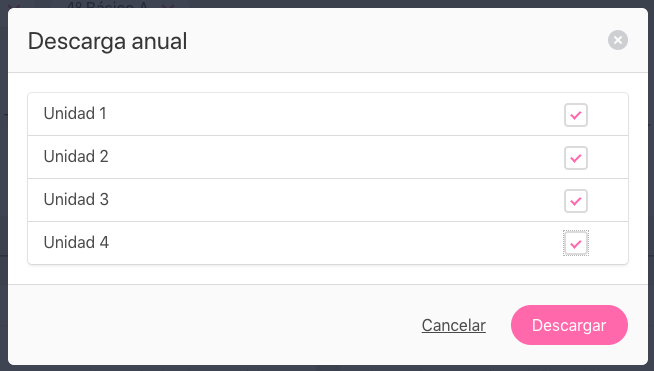This screenshot has height=371, width=654.
Task: Deselect the Unidad 3 checkbox
Action: point(576,201)
